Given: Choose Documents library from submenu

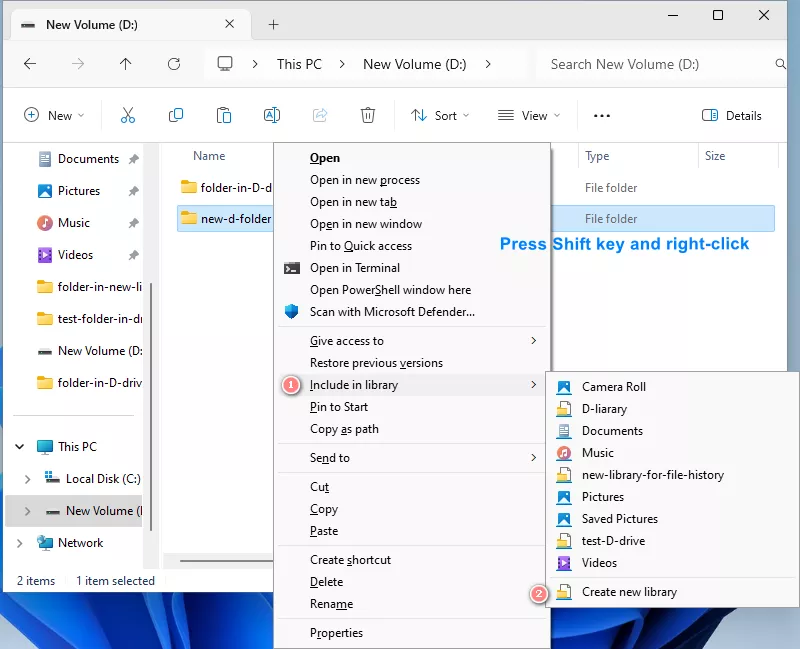Looking at the screenshot, I should [671, 431].
